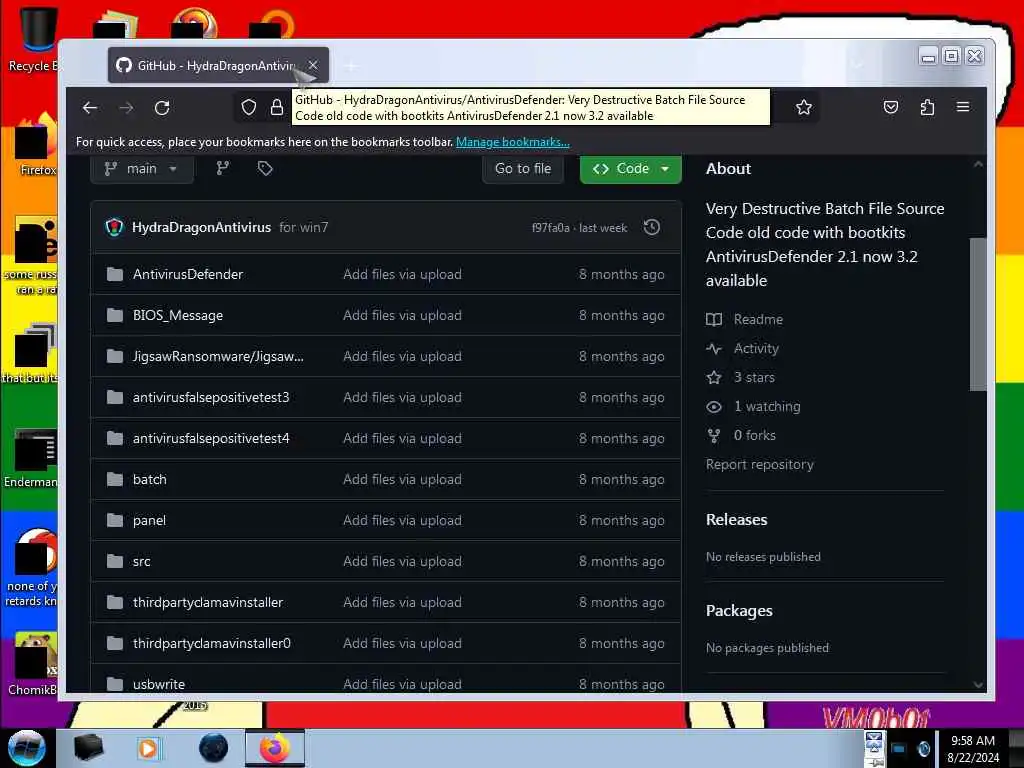1024x768 pixels.
Task: Click the scrollbar down arrow
Action: point(978,684)
